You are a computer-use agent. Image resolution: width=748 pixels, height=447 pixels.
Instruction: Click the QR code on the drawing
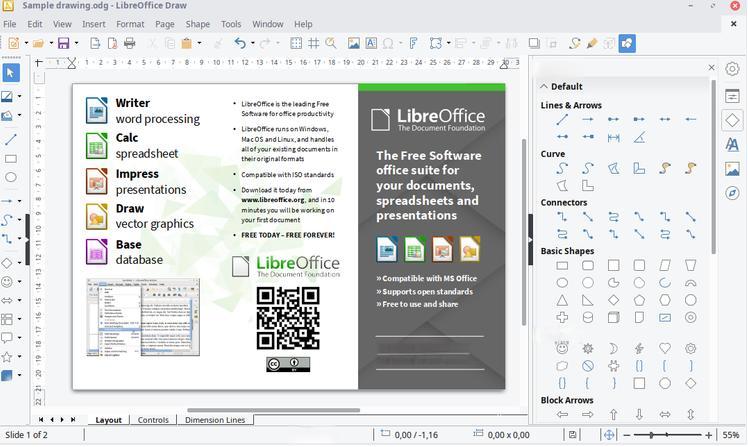point(288,318)
